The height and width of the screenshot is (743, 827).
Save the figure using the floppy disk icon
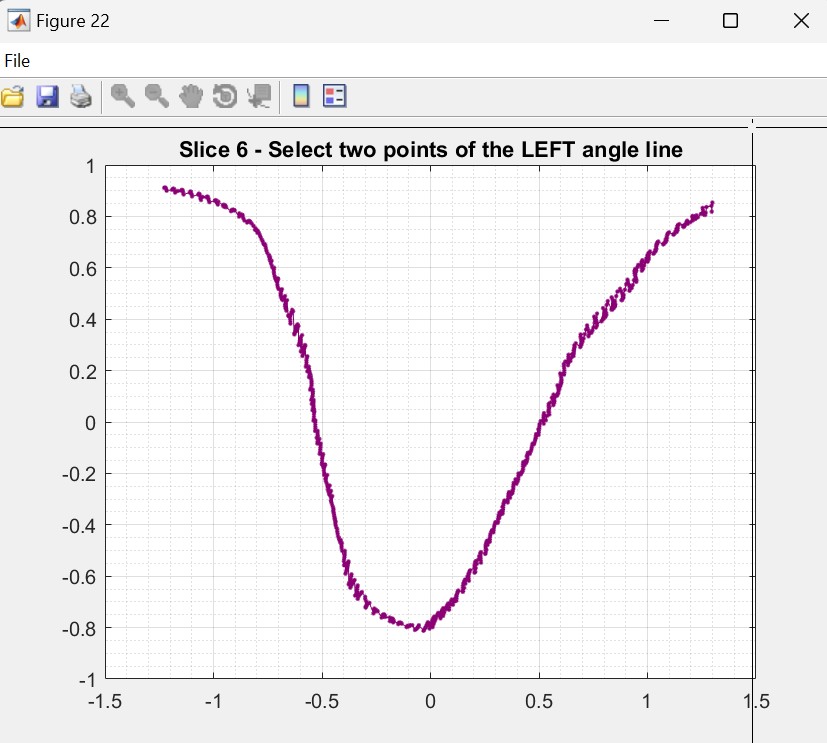47,96
